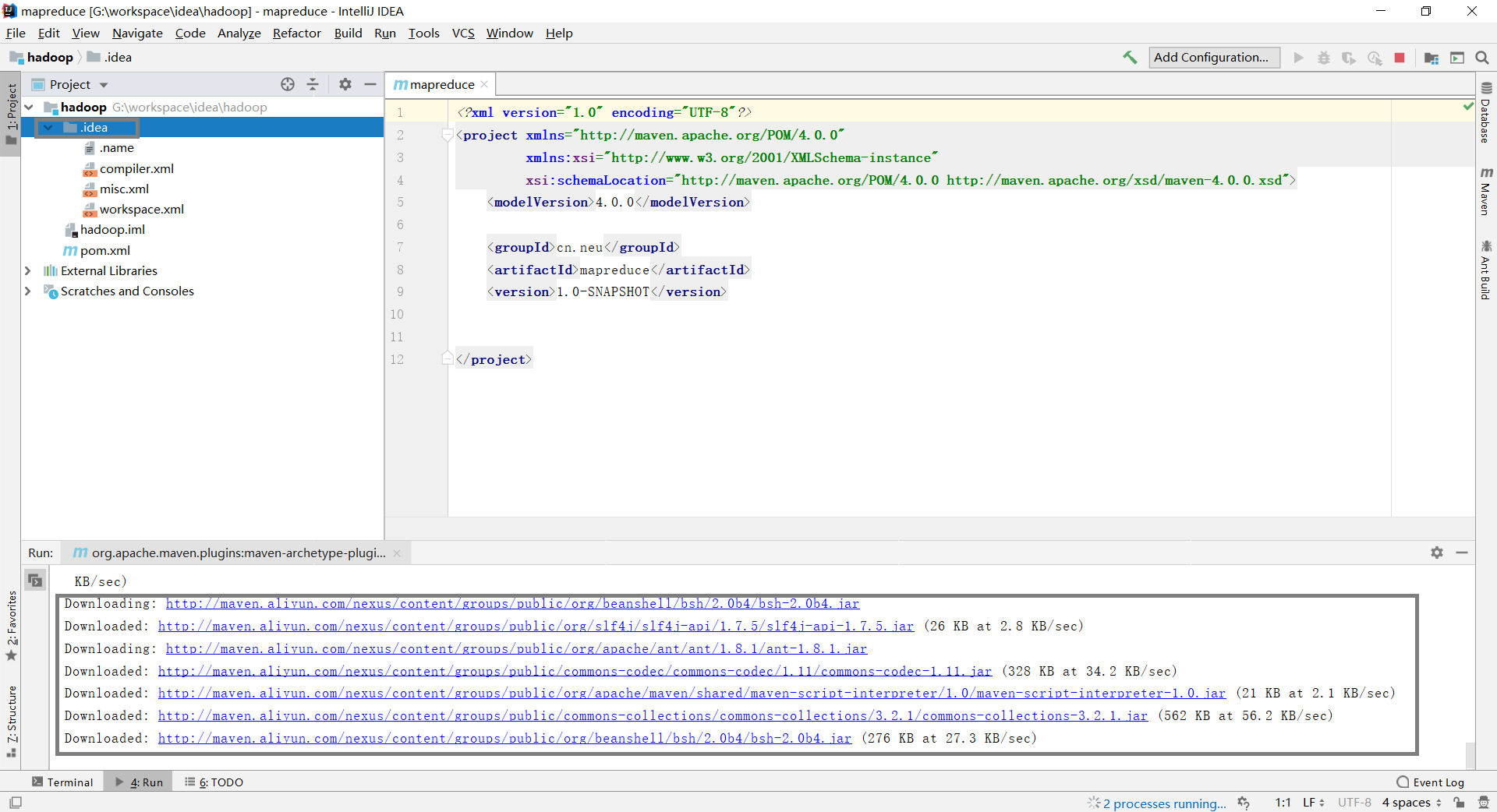This screenshot has height=812, width=1497.
Task: Hide the Project panel with minus icon
Action: (370, 84)
